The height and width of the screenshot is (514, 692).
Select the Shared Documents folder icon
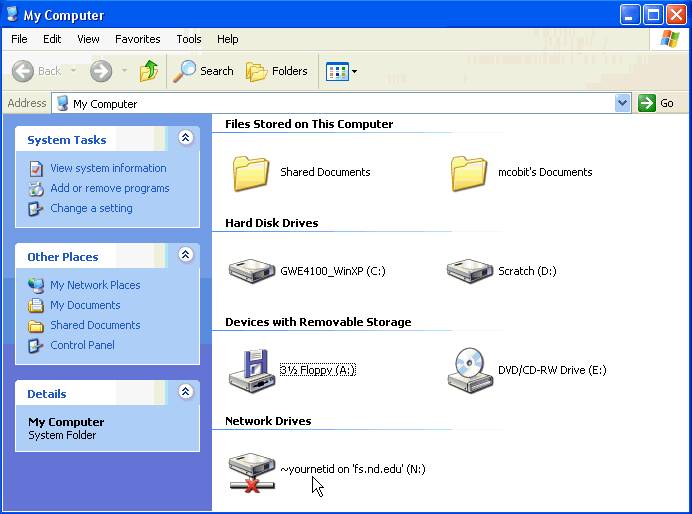click(252, 172)
